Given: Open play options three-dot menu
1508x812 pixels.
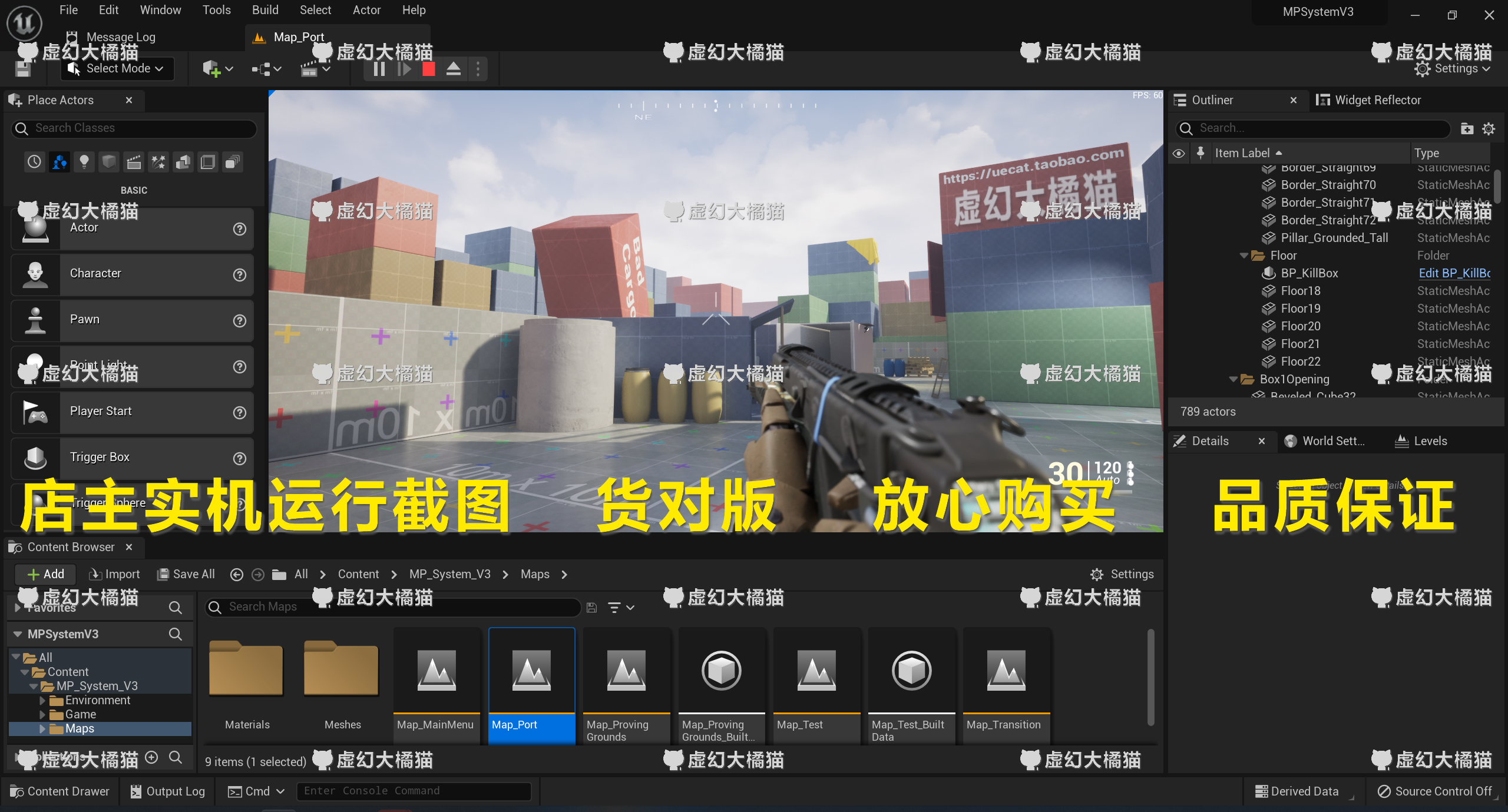Looking at the screenshot, I should (478, 69).
